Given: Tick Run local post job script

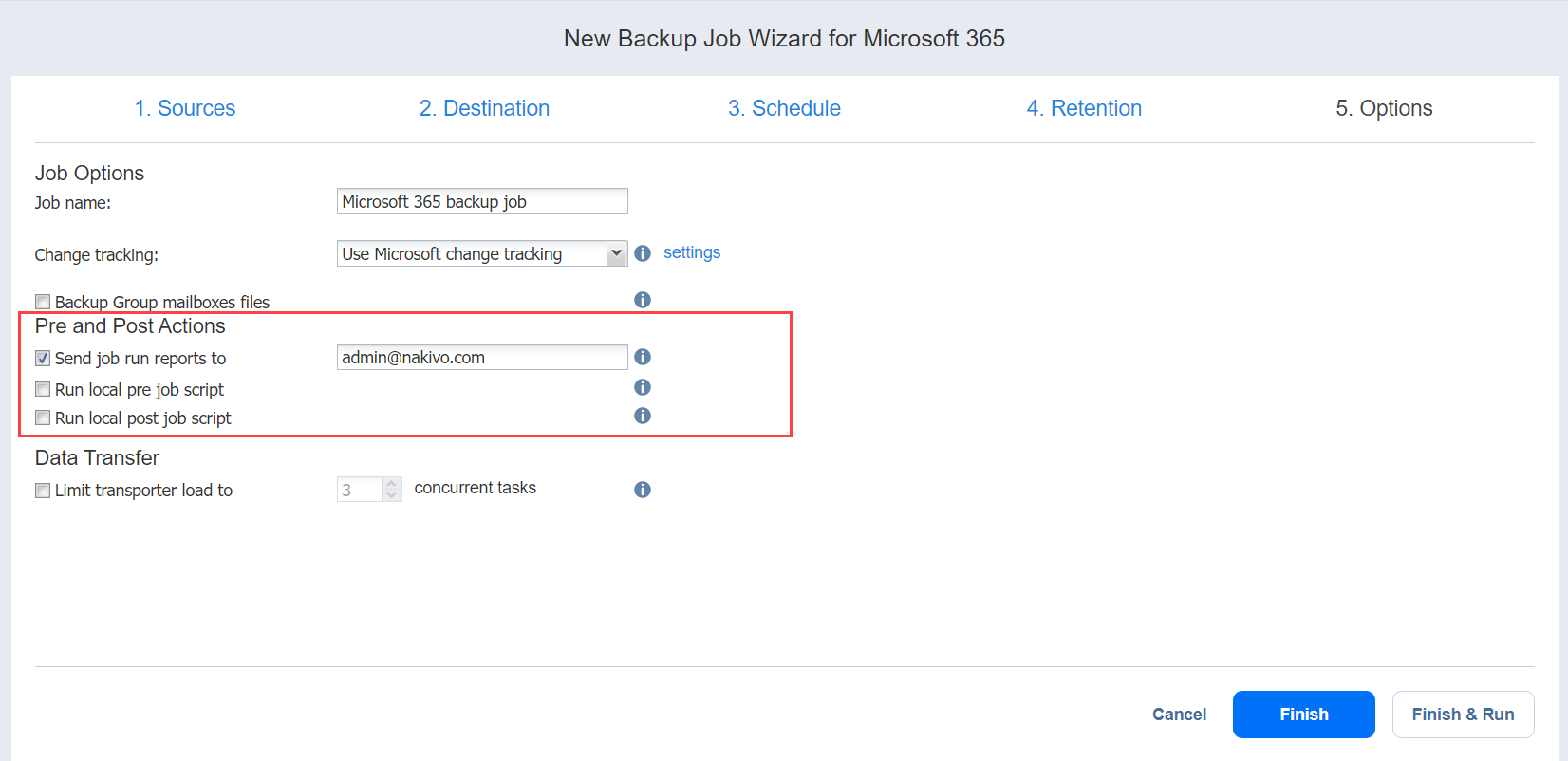Looking at the screenshot, I should point(43,418).
